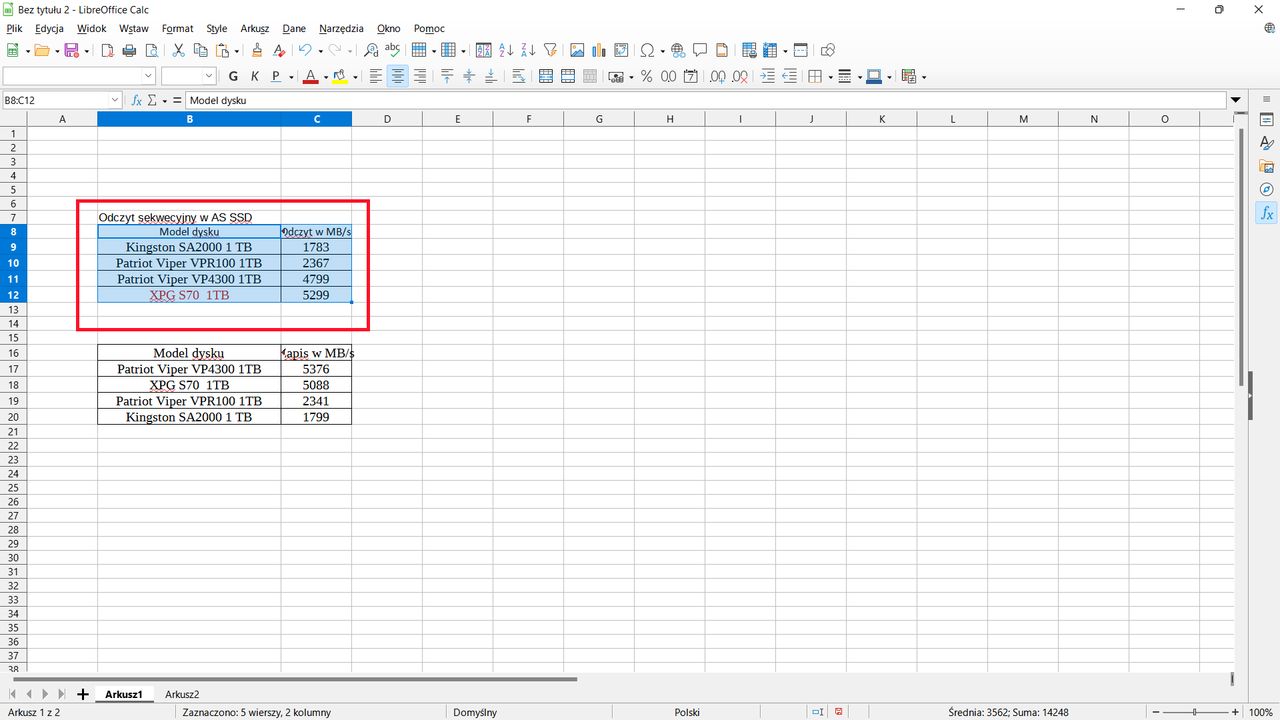The height and width of the screenshot is (720, 1280).
Task: Toggle Align right button
Action: point(420,76)
